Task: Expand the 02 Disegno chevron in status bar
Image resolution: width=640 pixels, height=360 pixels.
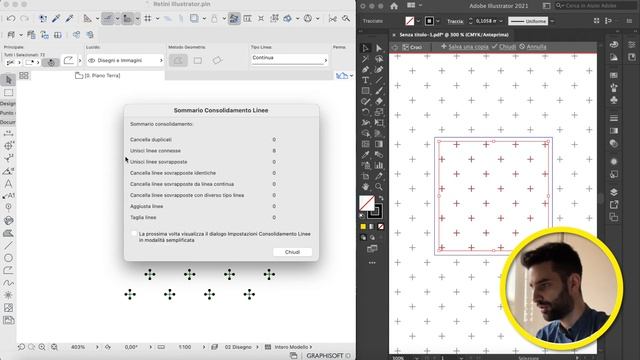Action: [x=257, y=347]
